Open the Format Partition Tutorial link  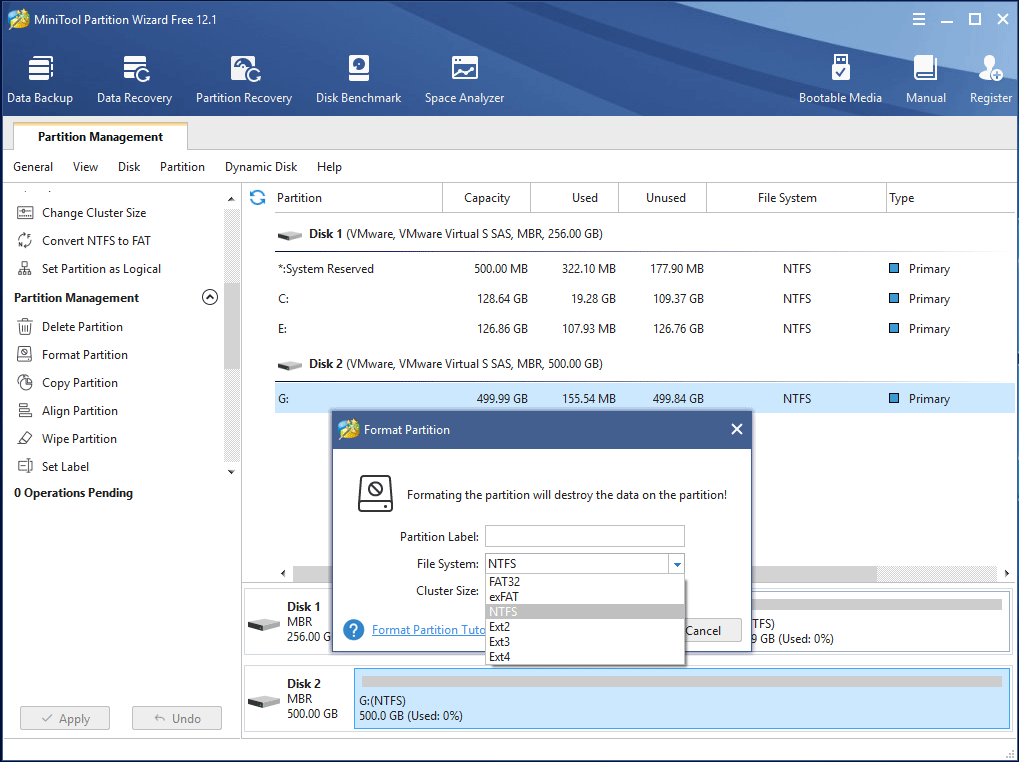(x=429, y=629)
